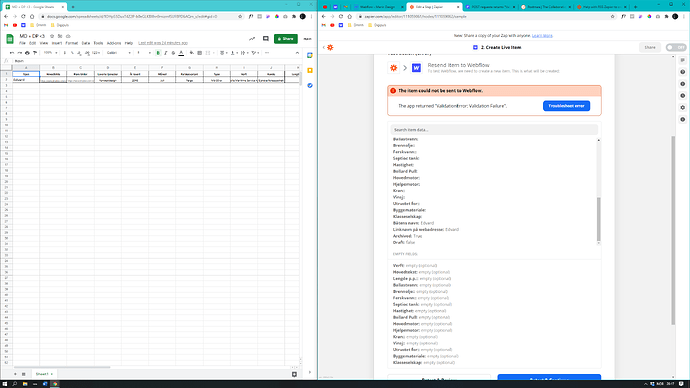Open Extensions puzzle icon in Sheets browser
Screen dimensions: 690x388
294,16
